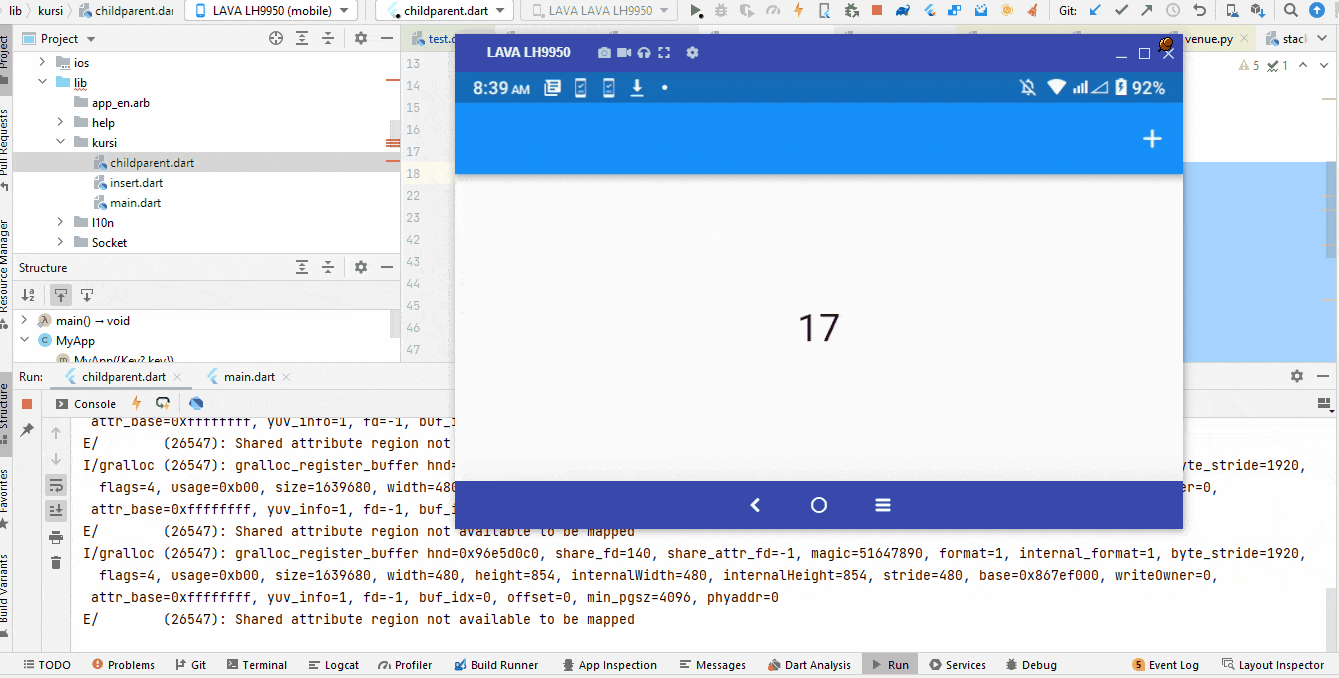The width and height of the screenshot is (1339, 678).
Task: Click the Git commit checkmark icon
Action: (x=1121, y=11)
